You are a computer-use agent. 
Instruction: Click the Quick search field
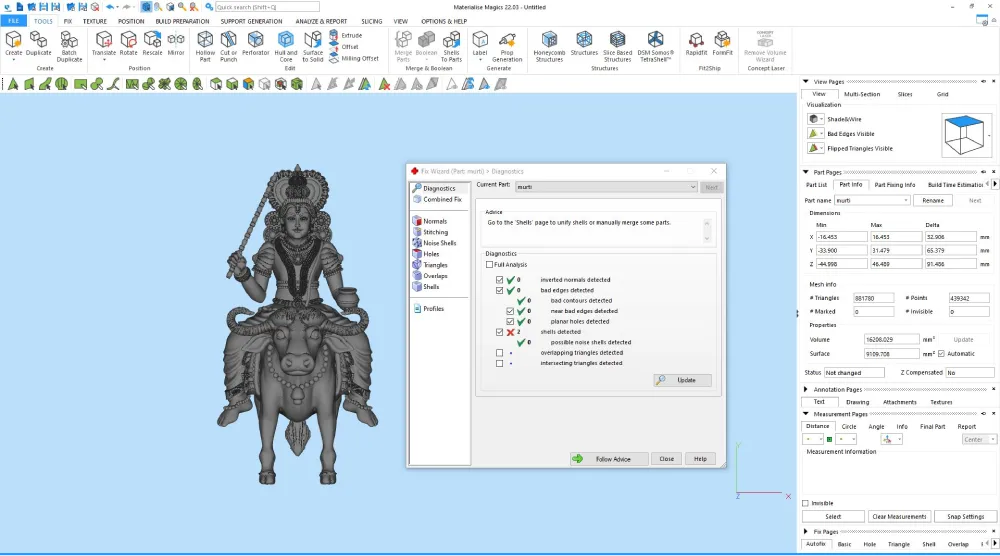point(267,7)
